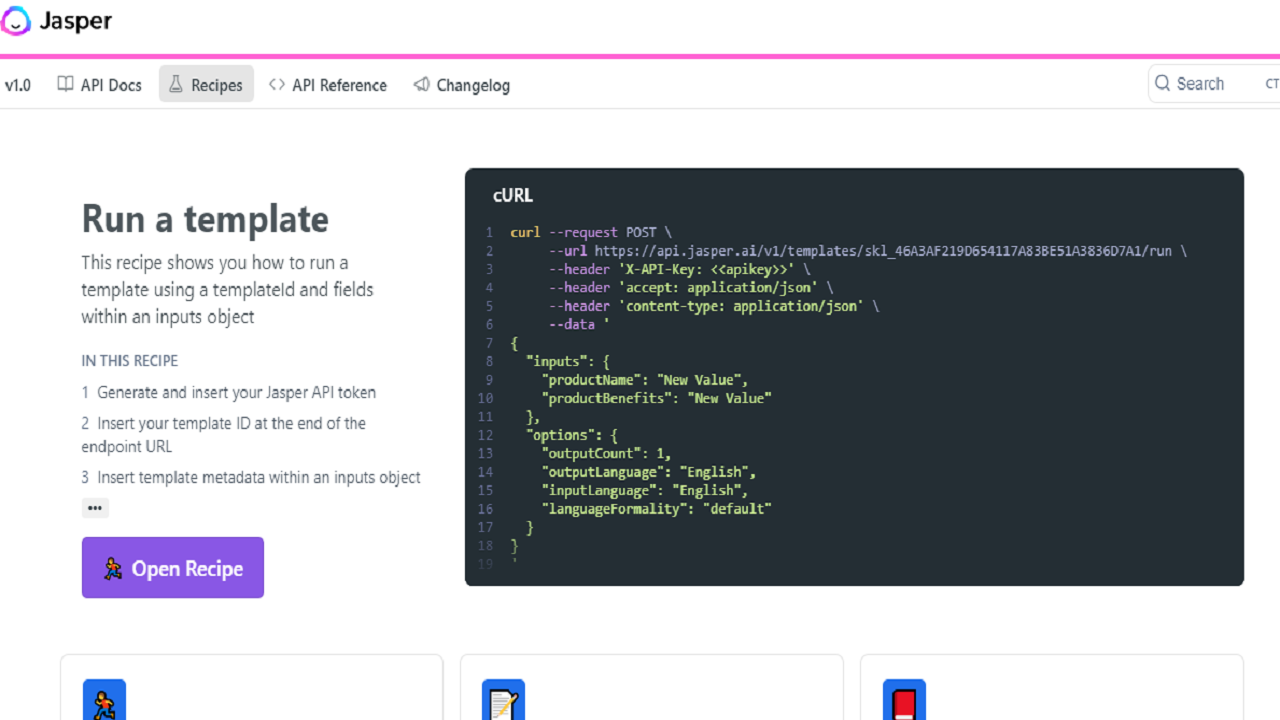Click the "productName" code line
This screenshot has height=720, width=1280.
pos(645,380)
